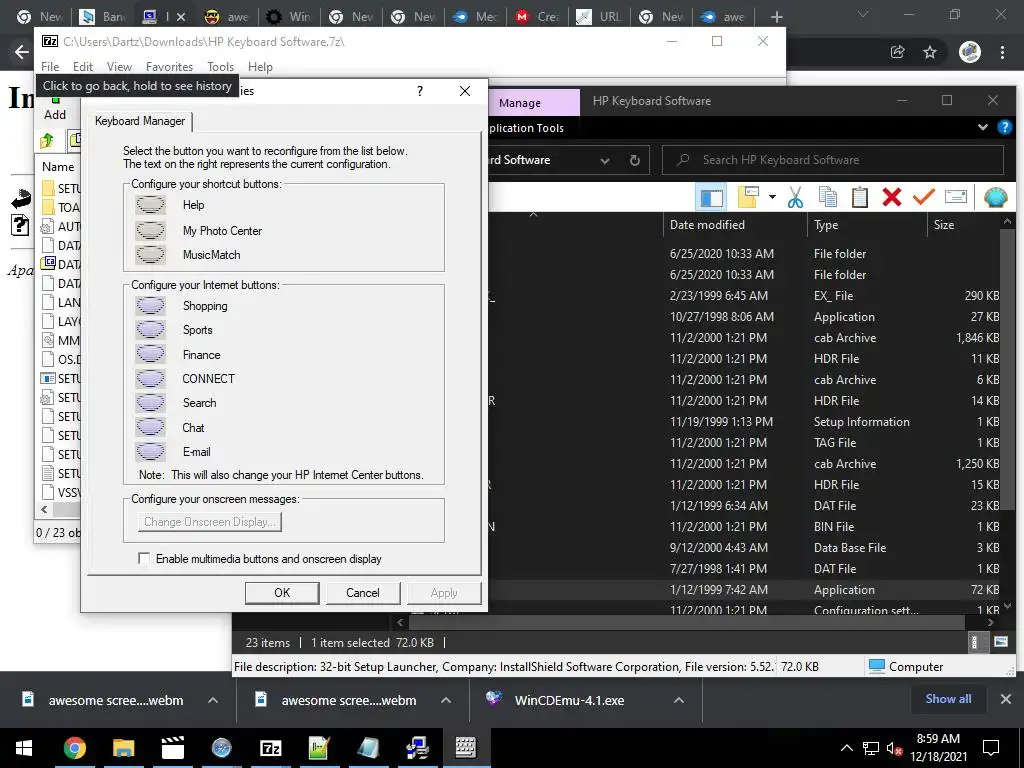Click the OK button in the dialog

click(282, 593)
